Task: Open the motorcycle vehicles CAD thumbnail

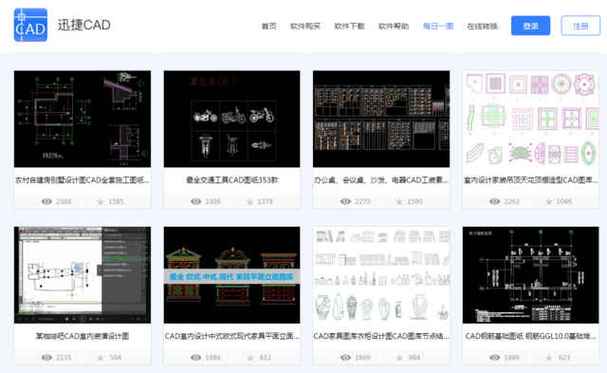Action: pos(232,119)
